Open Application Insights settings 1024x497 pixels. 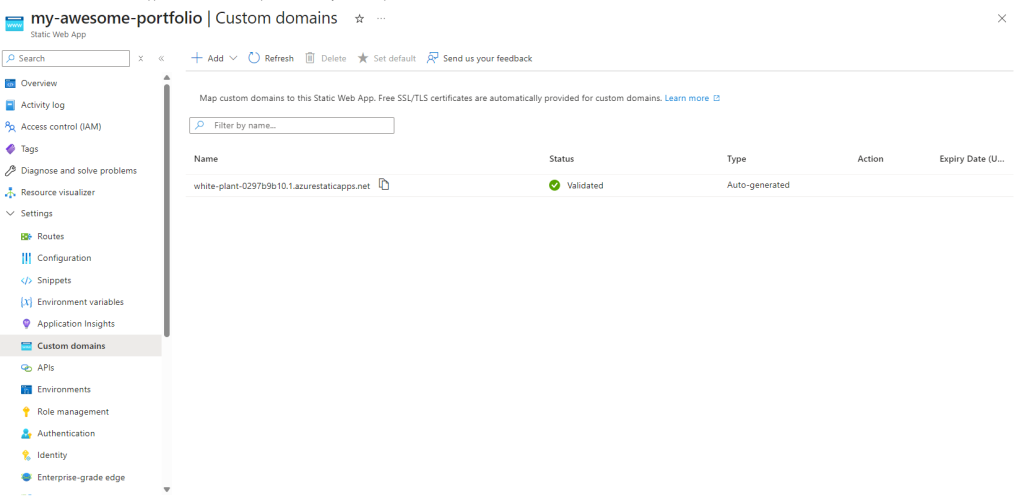tap(75, 324)
